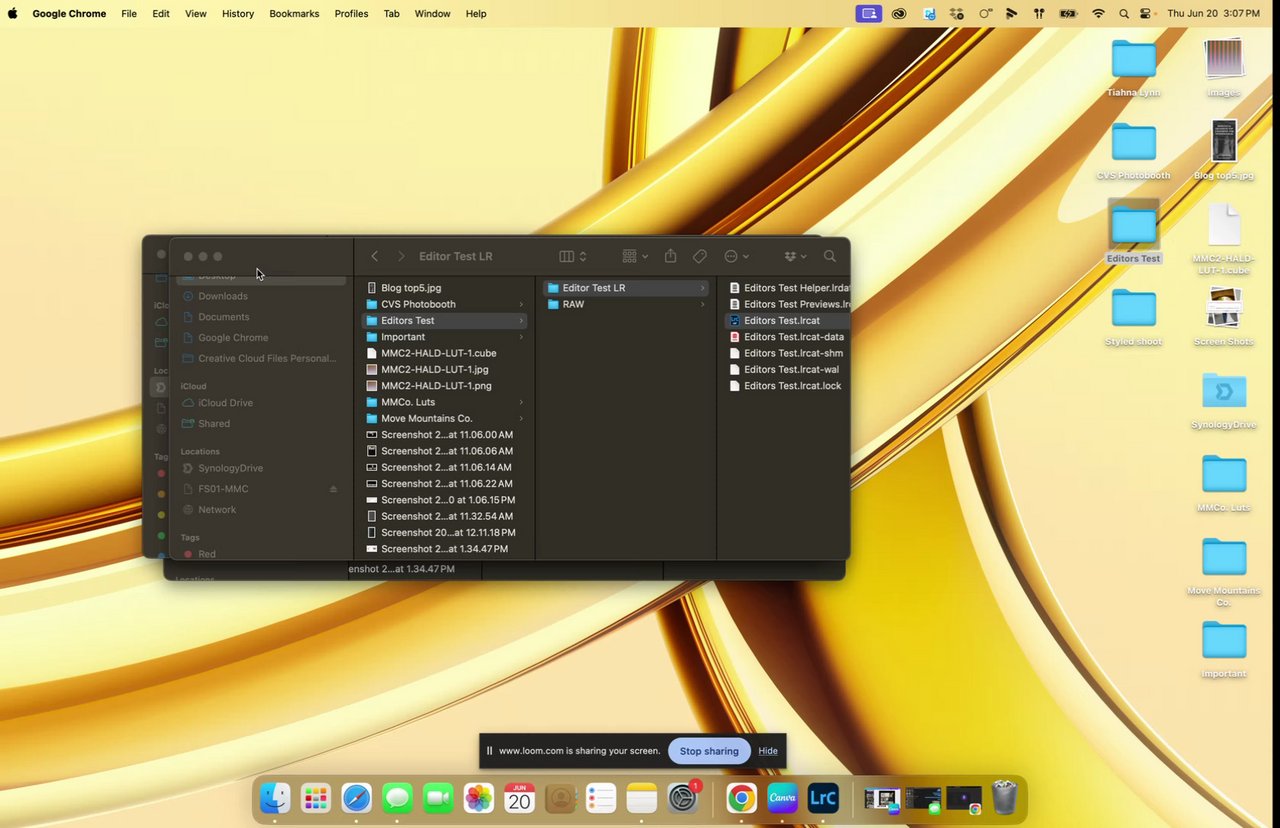This screenshot has width=1280, height=828.
Task: Select MMC2-HALD-LUT-1.png in the Finder list
Action: click(445, 386)
